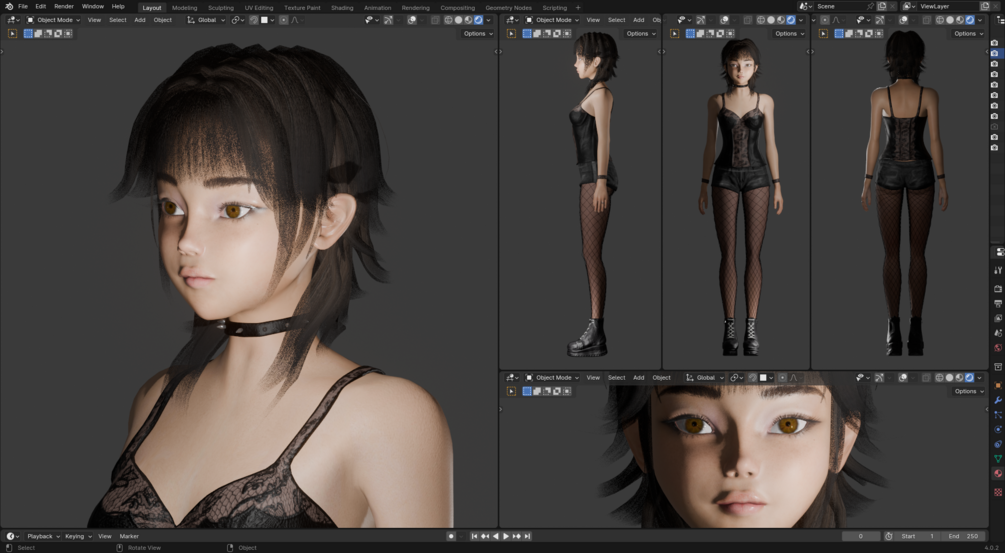Jump to the last frame
This screenshot has width=1005, height=553.
point(527,536)
